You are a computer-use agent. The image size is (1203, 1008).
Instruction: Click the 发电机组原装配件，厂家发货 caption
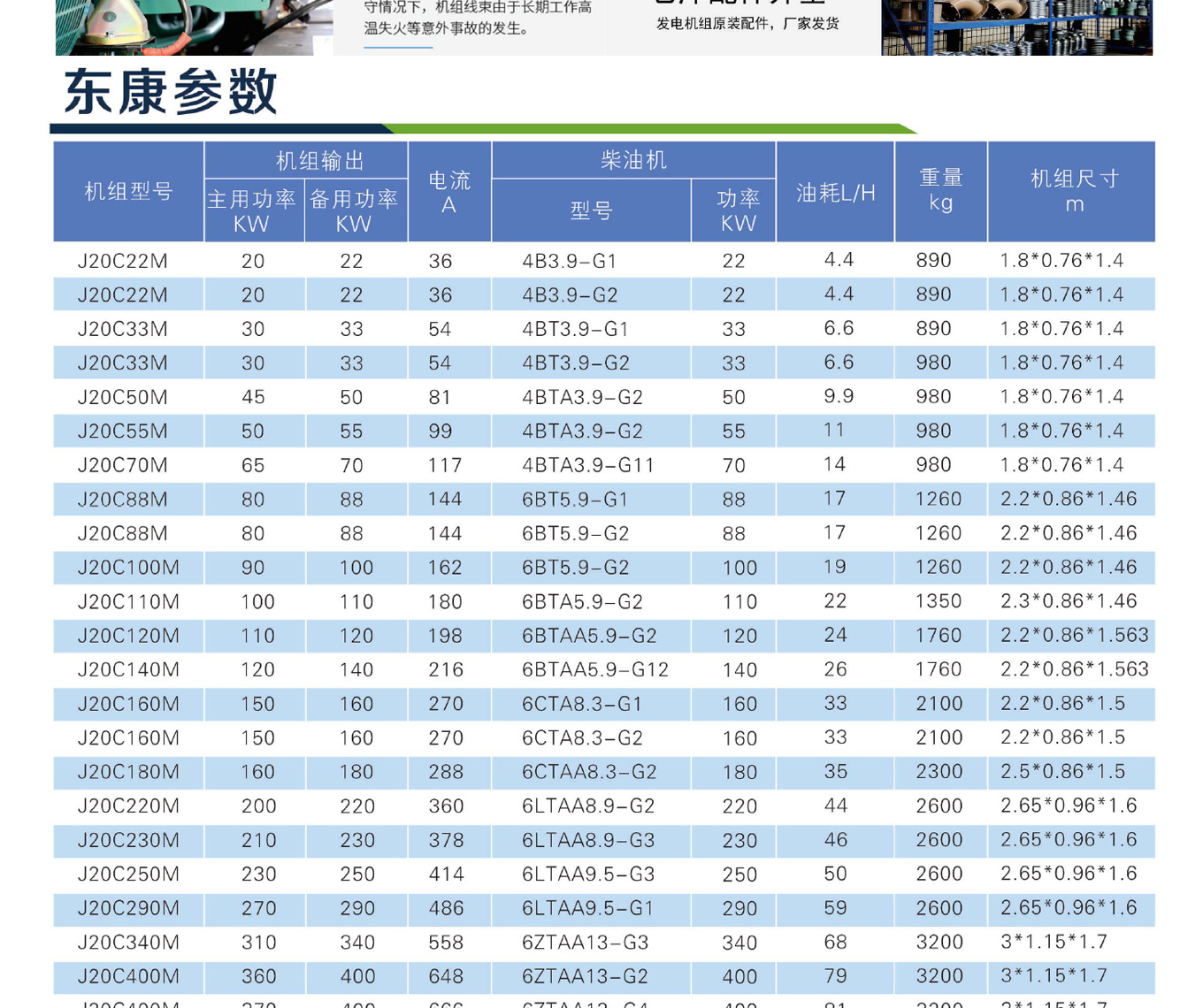pos(747,24)
